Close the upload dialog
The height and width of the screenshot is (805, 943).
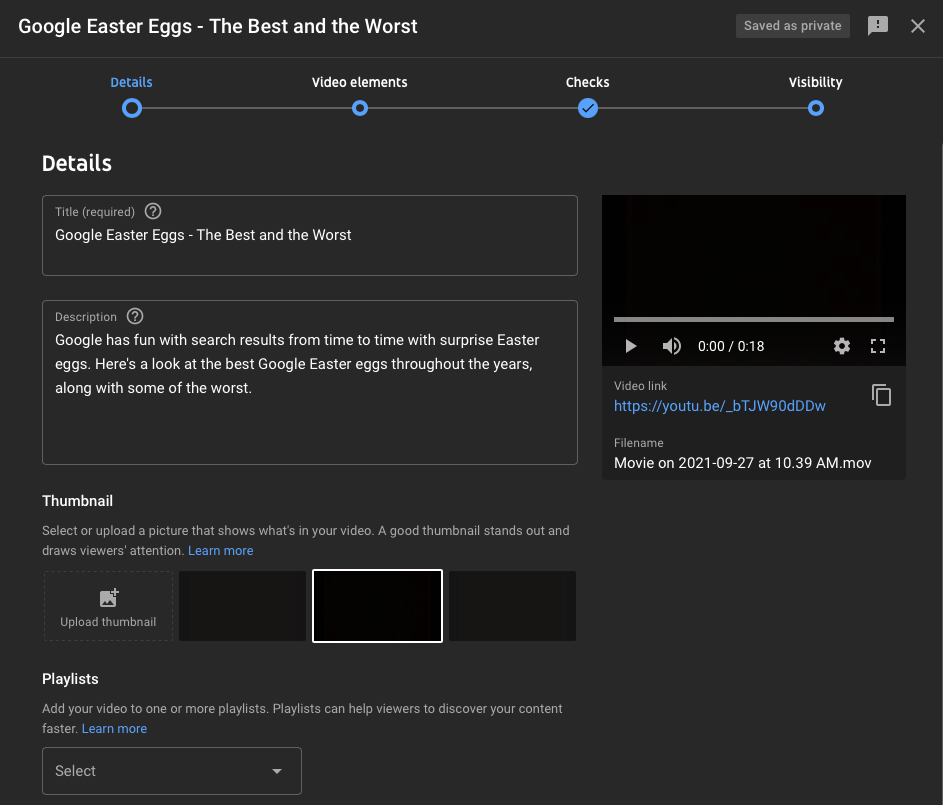(x=917, y=26)
